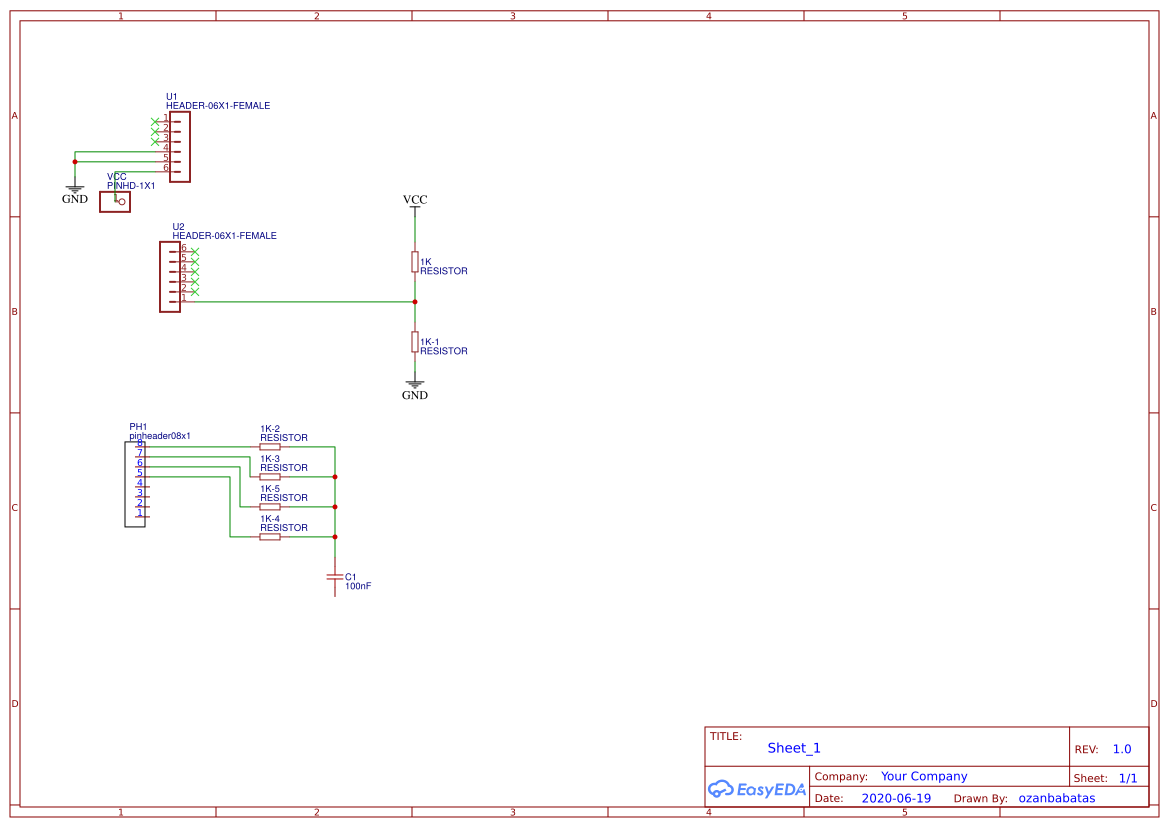This screenshot has height=827, width=1169.
Task: Select the 1K-5 resistor symbol
Action: (270, 507)
